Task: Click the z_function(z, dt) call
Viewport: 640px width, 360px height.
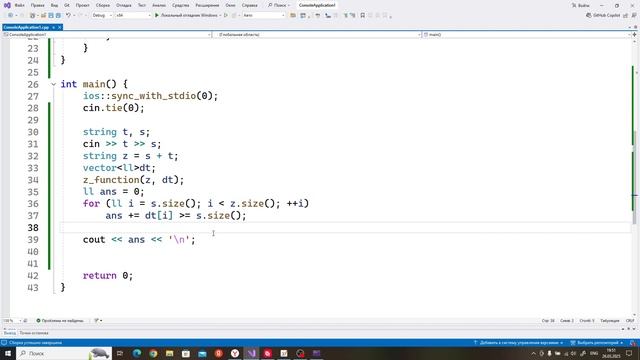Action: [133, 180]
